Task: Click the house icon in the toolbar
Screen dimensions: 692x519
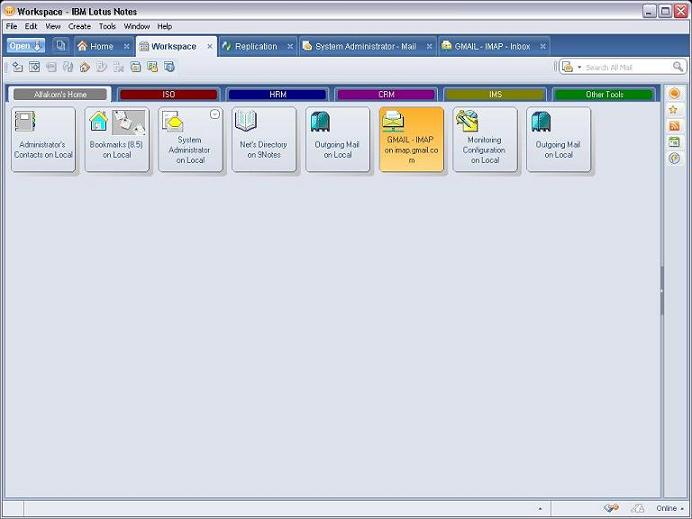Action: coord(85,67)
